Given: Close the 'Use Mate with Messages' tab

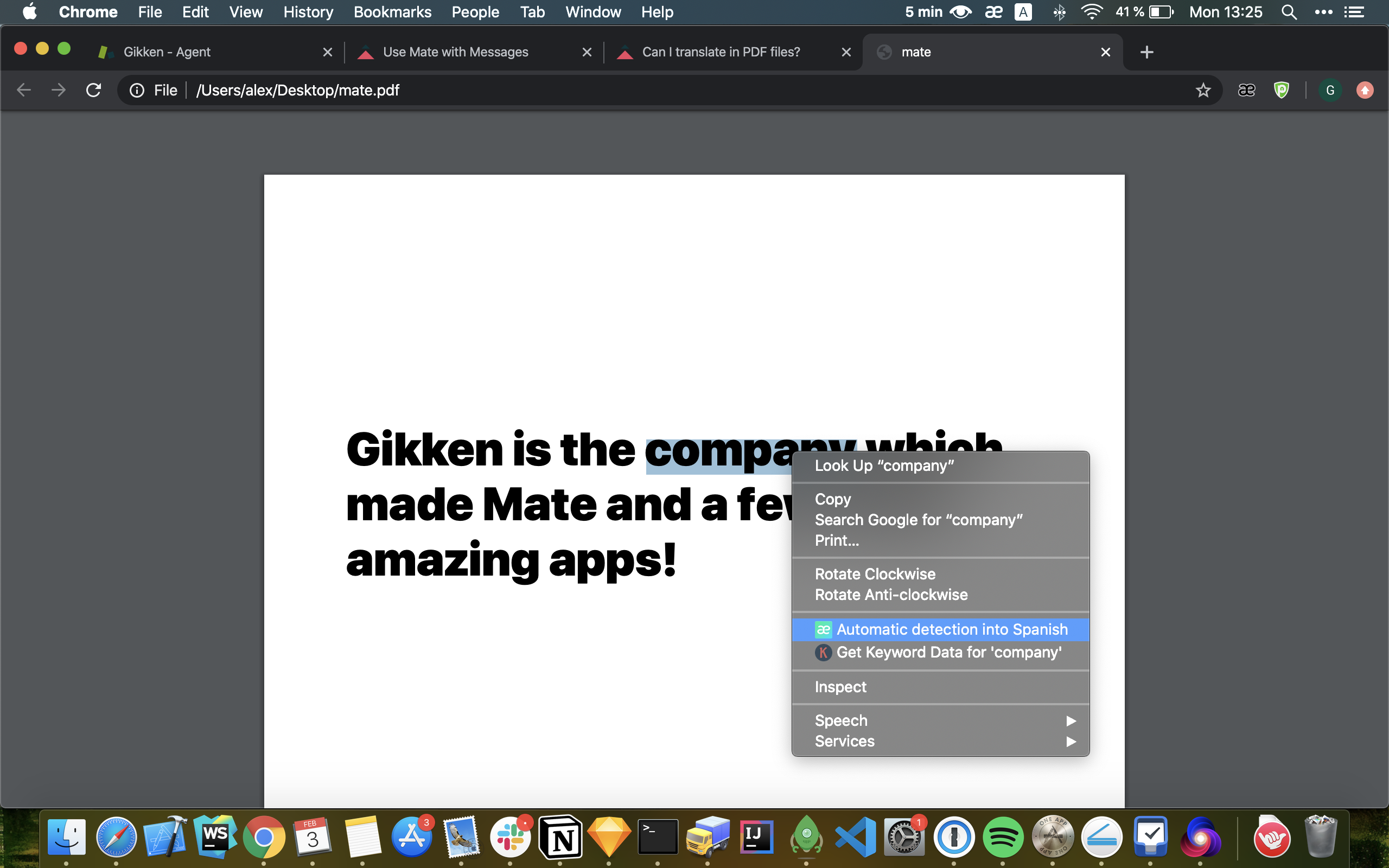Looking at the screenshot, I should coord(587,52).
